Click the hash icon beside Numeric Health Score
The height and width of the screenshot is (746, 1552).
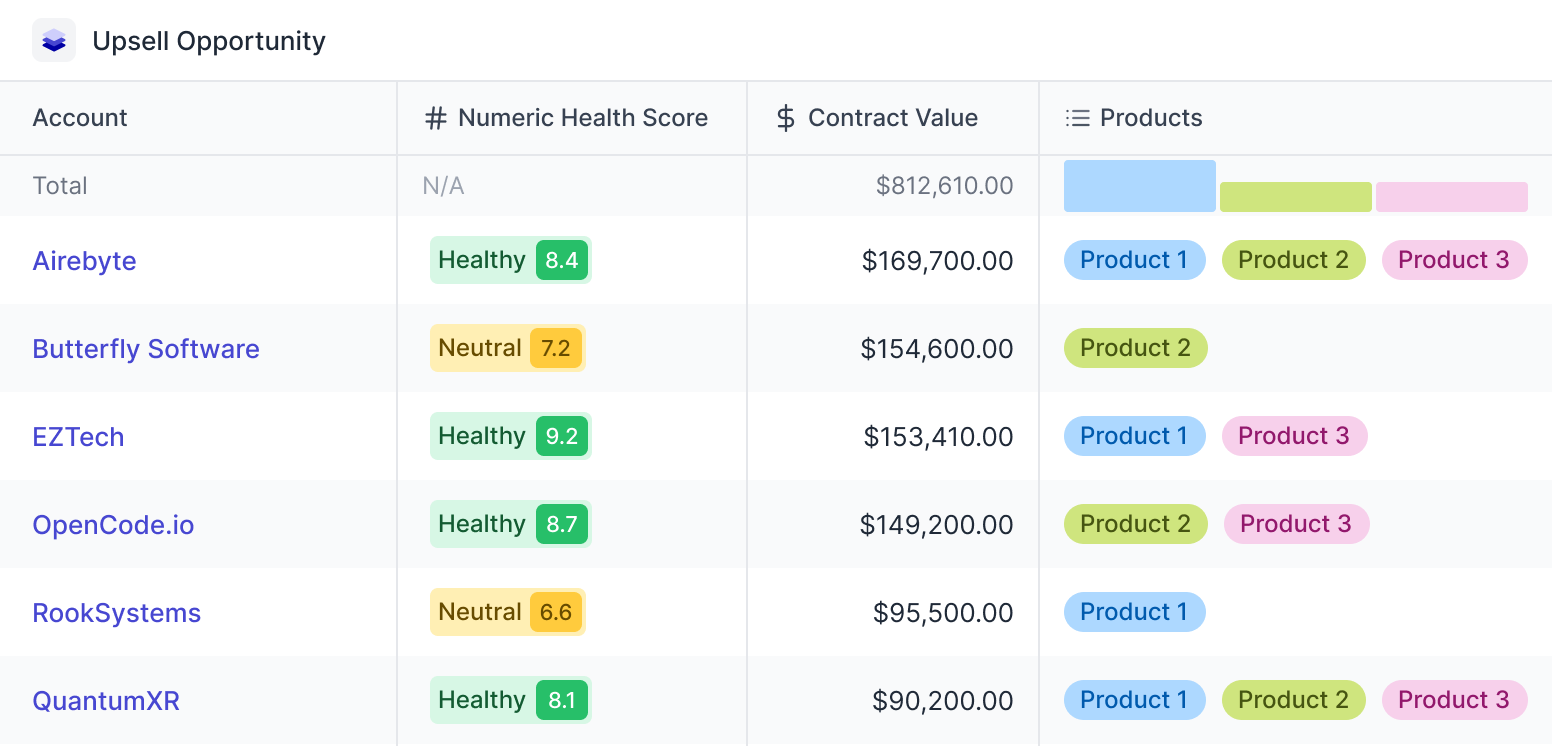(436, 118)
